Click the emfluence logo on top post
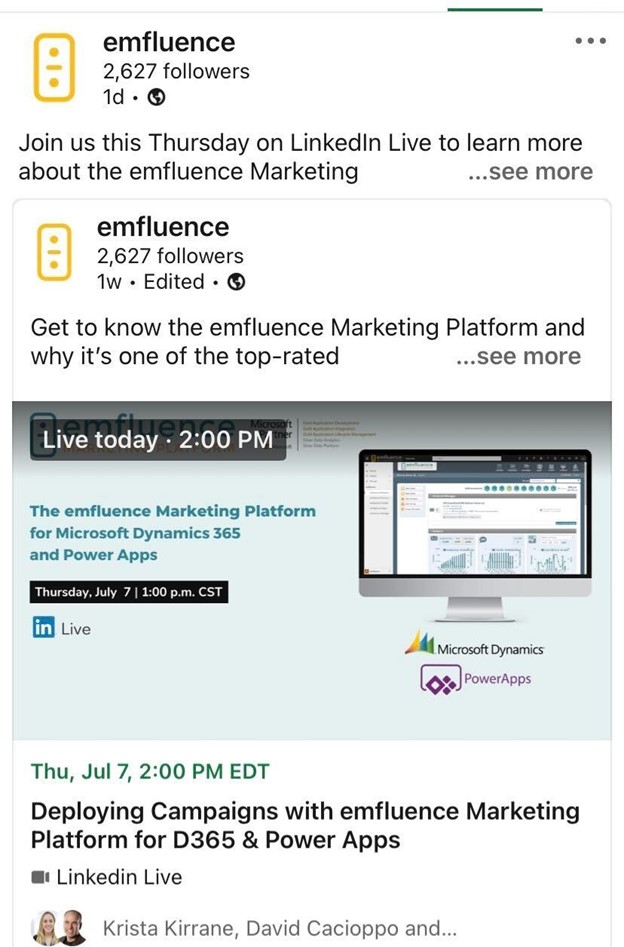 pyautogui.click(x=54, y=67)
